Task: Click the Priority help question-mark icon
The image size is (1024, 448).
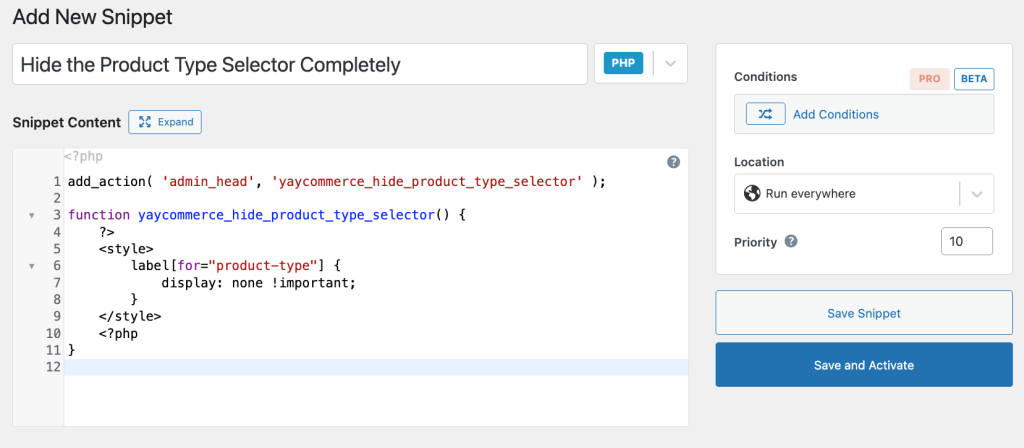Action: (x=791, y=242)
